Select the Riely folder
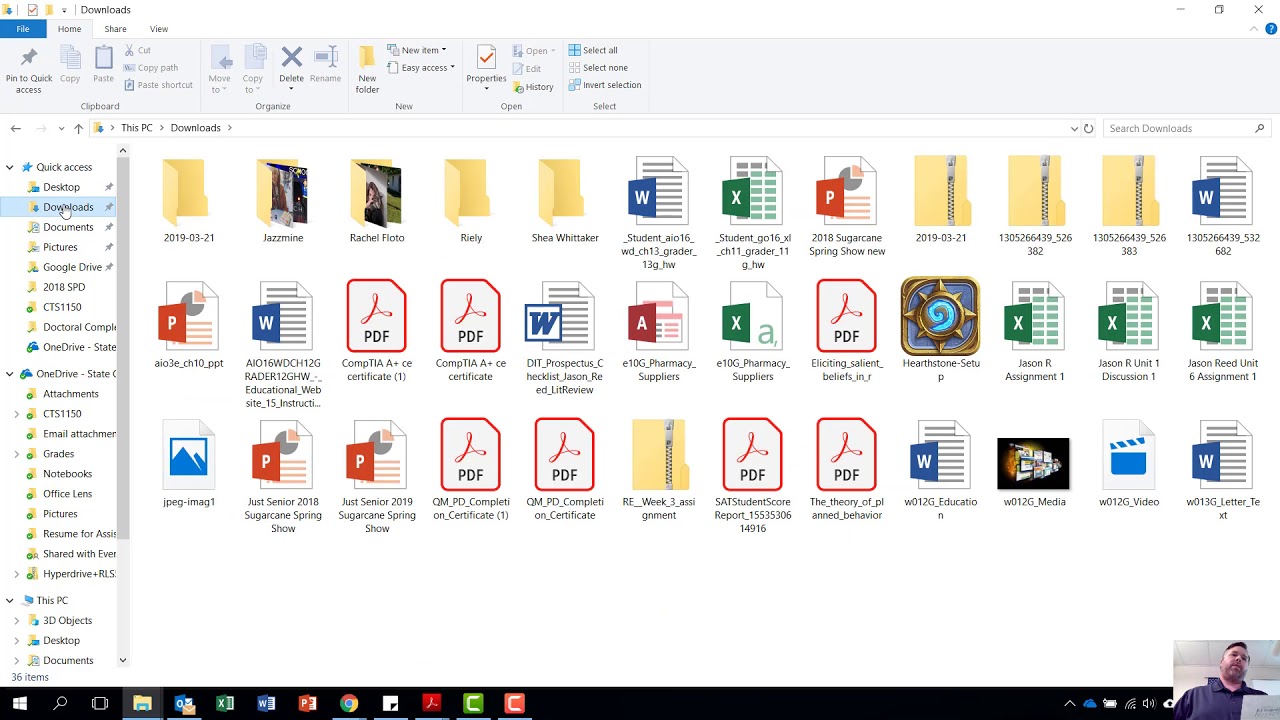The height and width of the screenshot is (720, 1280). point(471,200)
